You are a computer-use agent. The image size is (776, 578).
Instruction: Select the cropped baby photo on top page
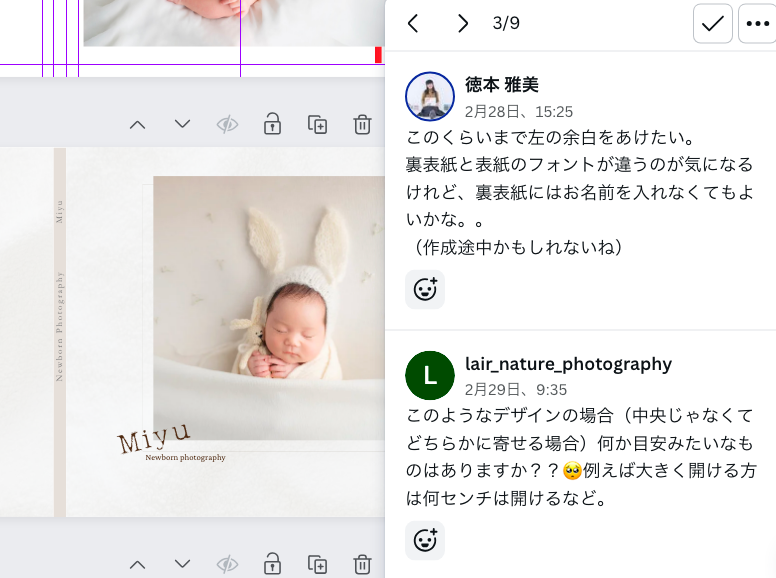click(x=234, y=23)
